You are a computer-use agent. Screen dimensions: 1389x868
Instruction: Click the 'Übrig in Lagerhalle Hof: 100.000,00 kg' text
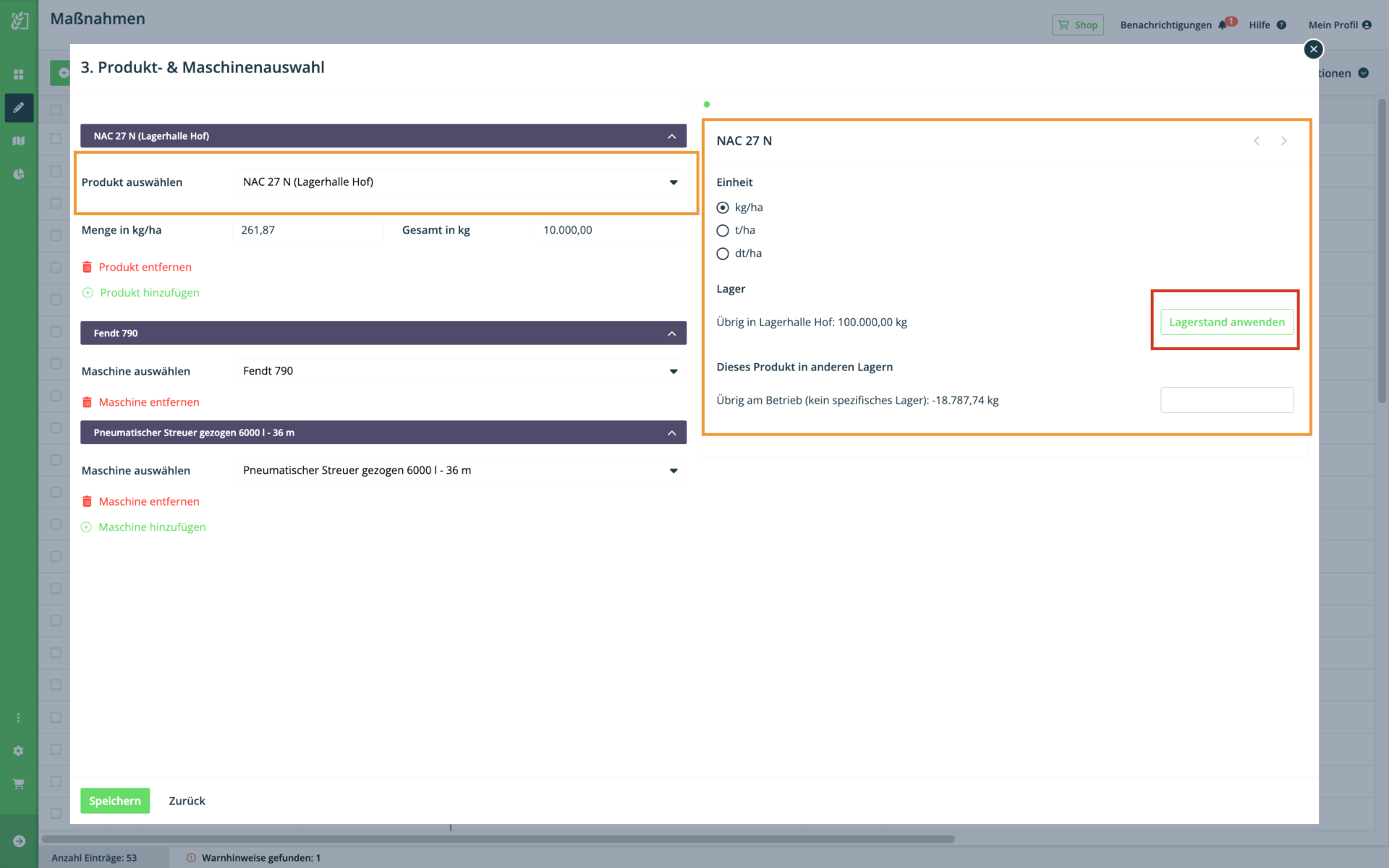[x=812, y=322]
